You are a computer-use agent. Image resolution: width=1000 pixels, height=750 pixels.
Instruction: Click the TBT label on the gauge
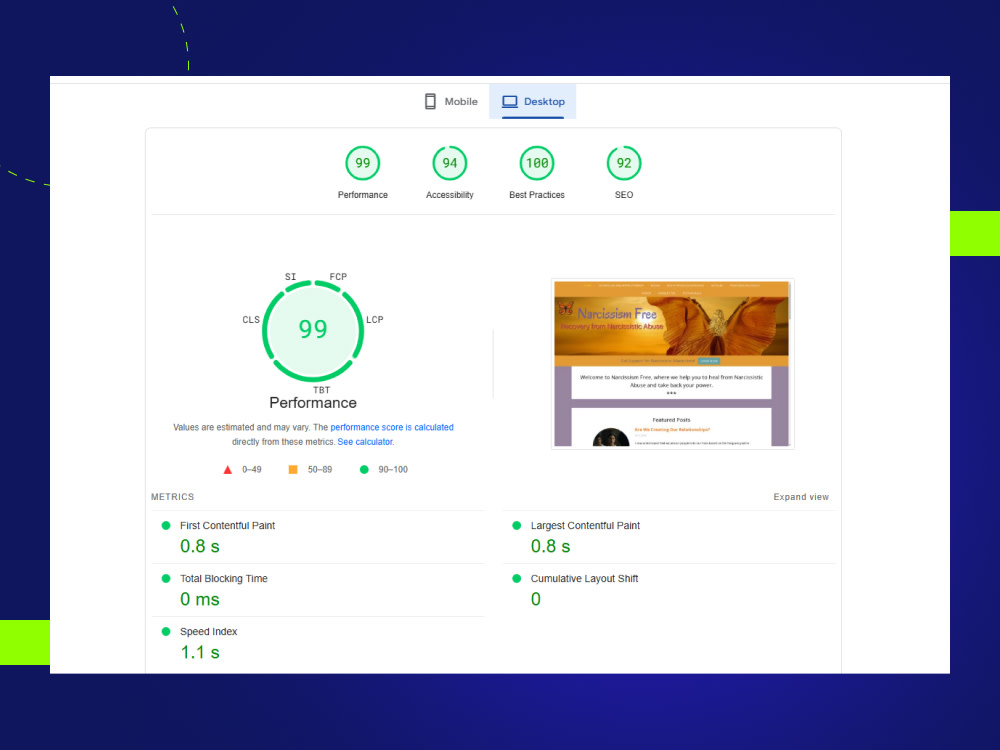pyautogui.click(x=321, y=390)
